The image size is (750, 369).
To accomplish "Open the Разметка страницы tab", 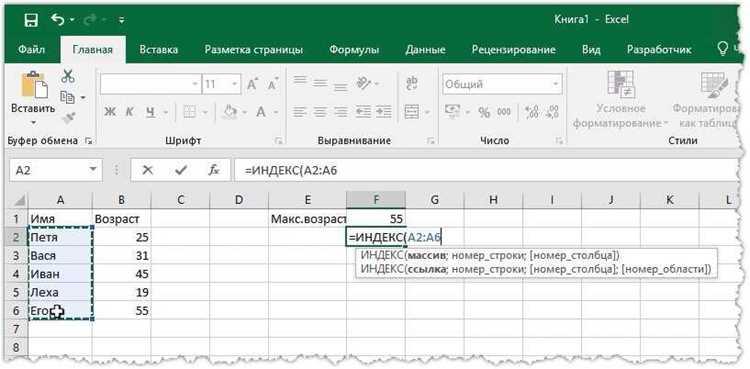I will click(254, 50).
